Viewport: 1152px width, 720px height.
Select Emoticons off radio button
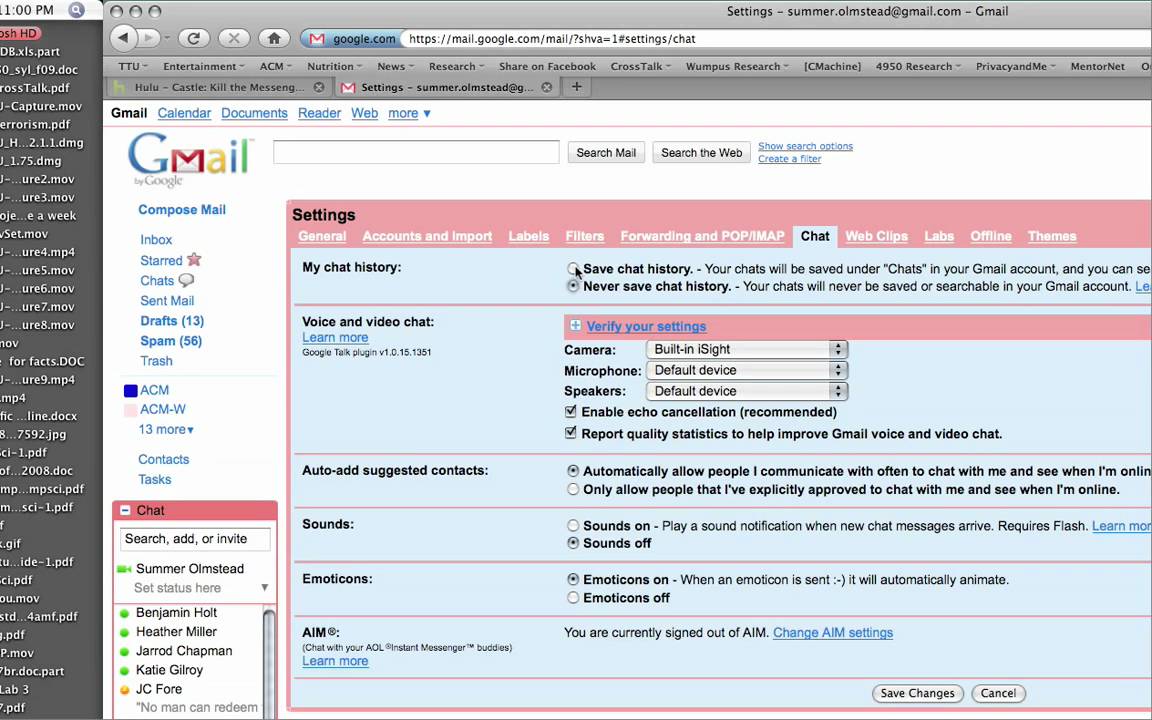[x=573, y=598]
